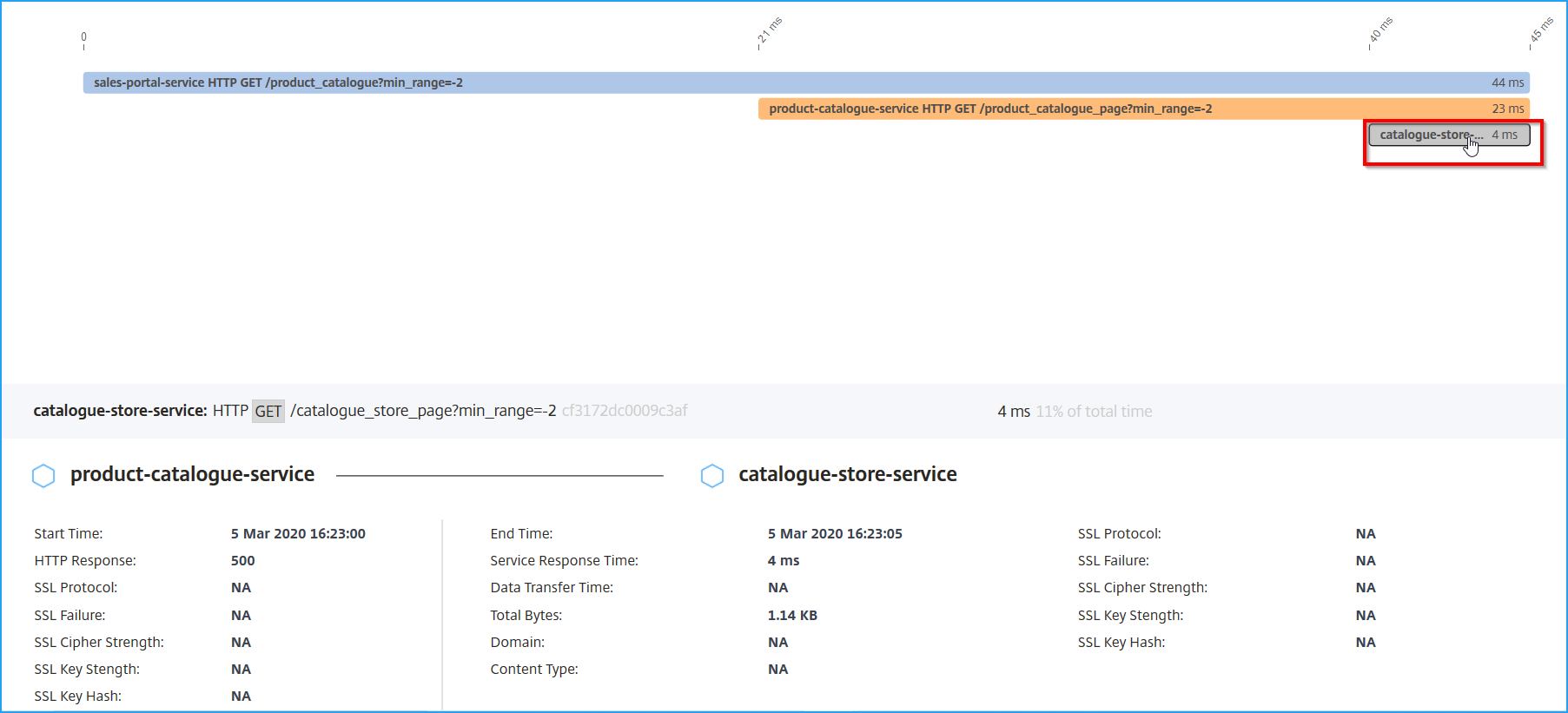Click the 21 ms timeline marker
This screenshot has width=1568, height=713.
[769, 30]
